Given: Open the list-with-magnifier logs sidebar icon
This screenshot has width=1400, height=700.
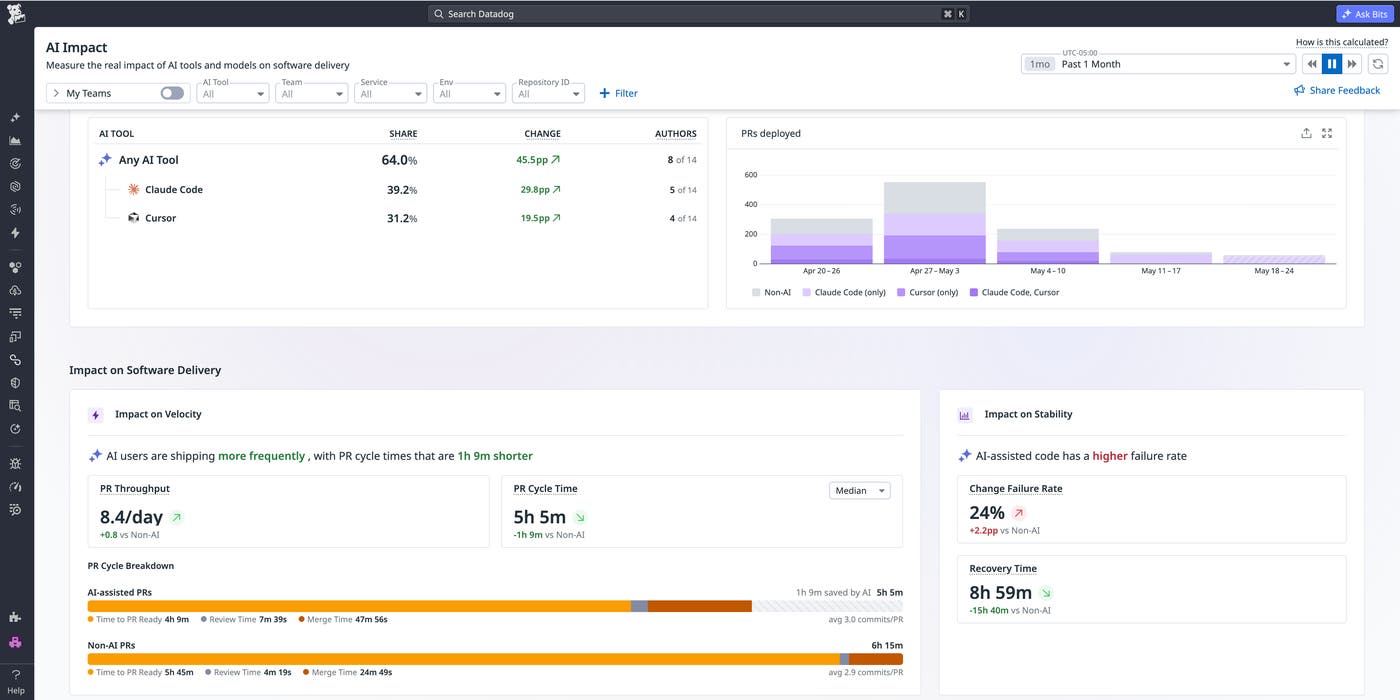Looking at the screenshot, I should tap(15, 510).
